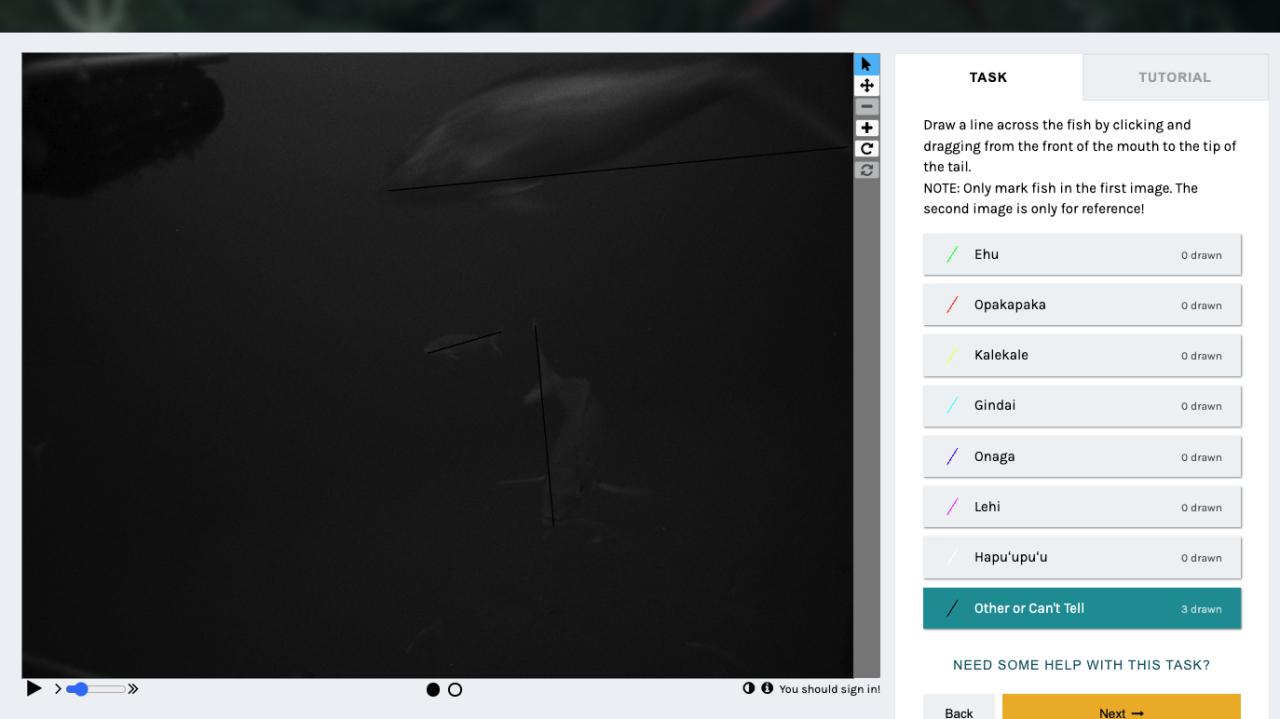This screenshot has height=719, width=1280.
Task: Select the Kalekale species option
Action: (1082, 355)
